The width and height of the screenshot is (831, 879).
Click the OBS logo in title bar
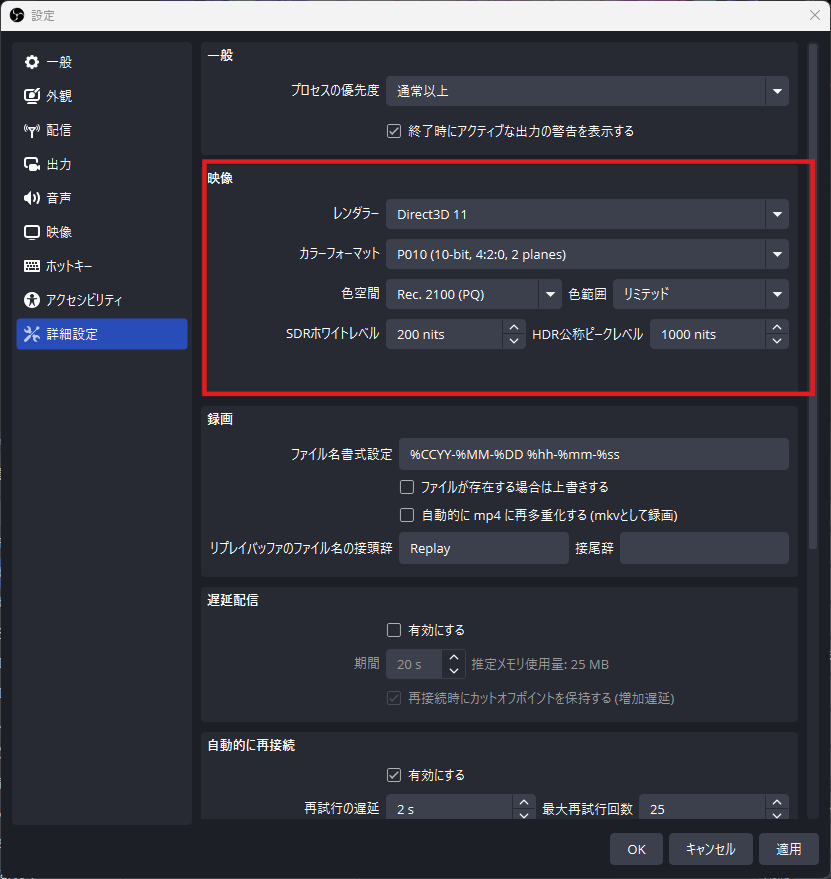click(x=17, y=15)
